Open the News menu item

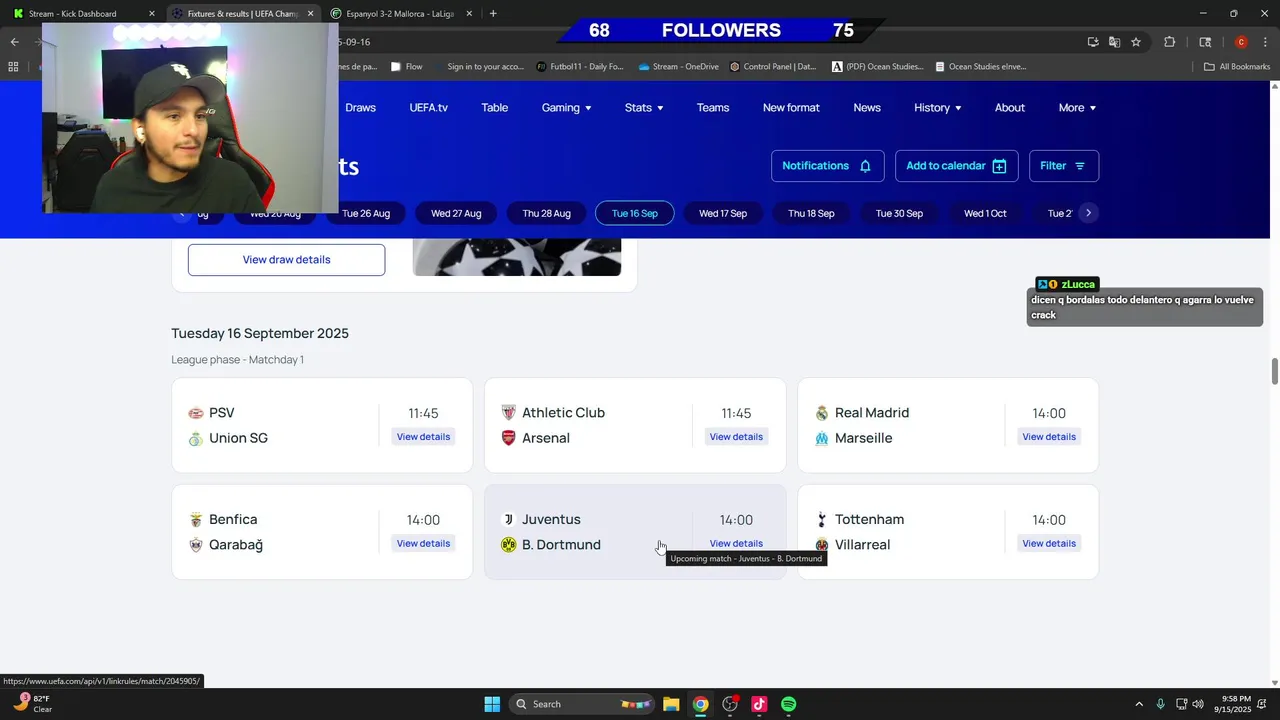867,108
